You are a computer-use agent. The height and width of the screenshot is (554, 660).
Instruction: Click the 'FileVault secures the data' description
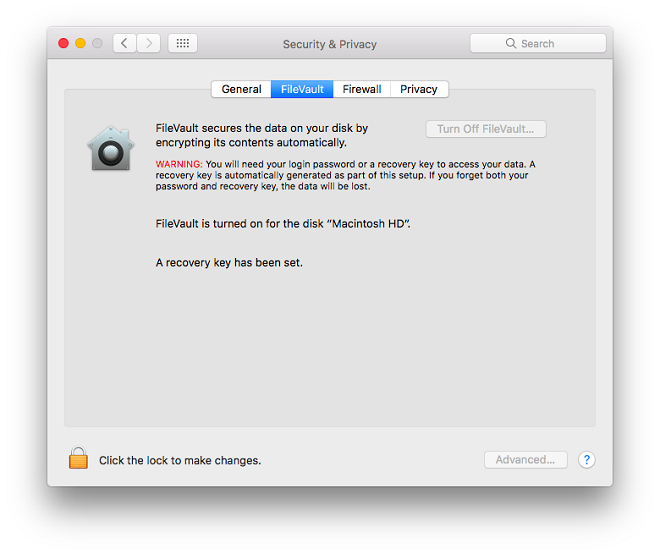262,135
